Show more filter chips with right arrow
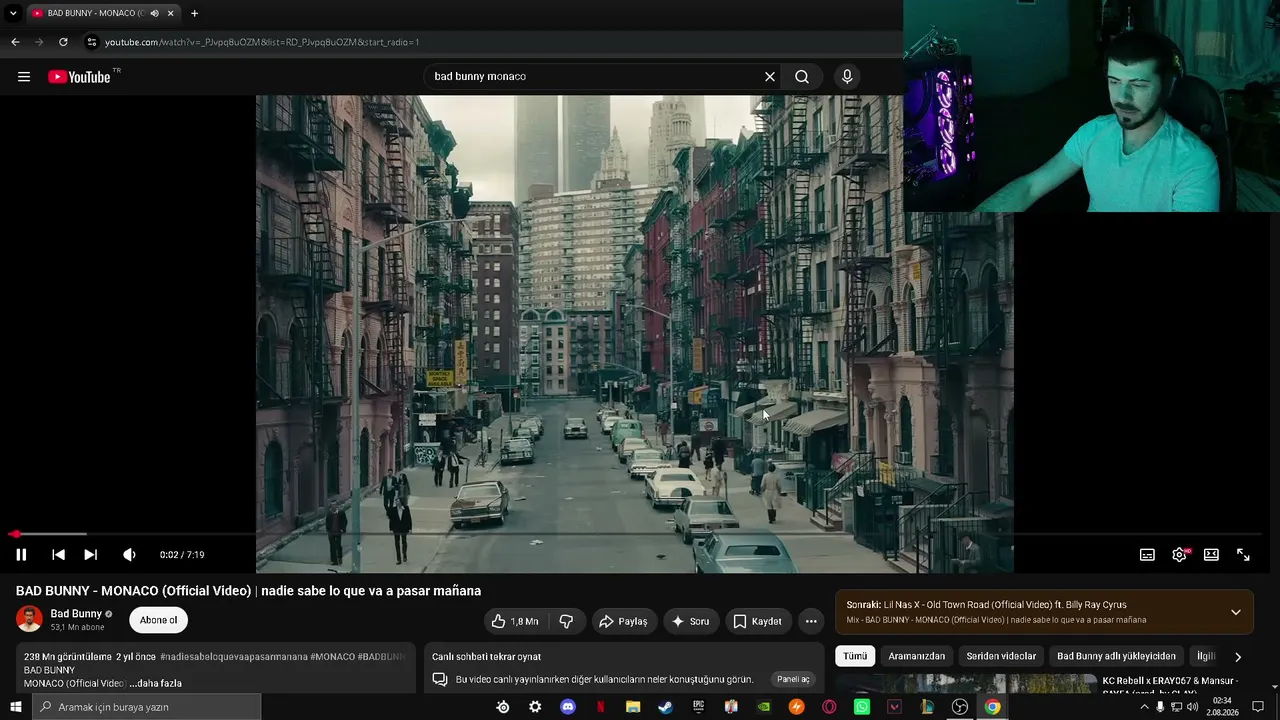The height and width of the screenshot is (720, 1280). point(1238,657)
